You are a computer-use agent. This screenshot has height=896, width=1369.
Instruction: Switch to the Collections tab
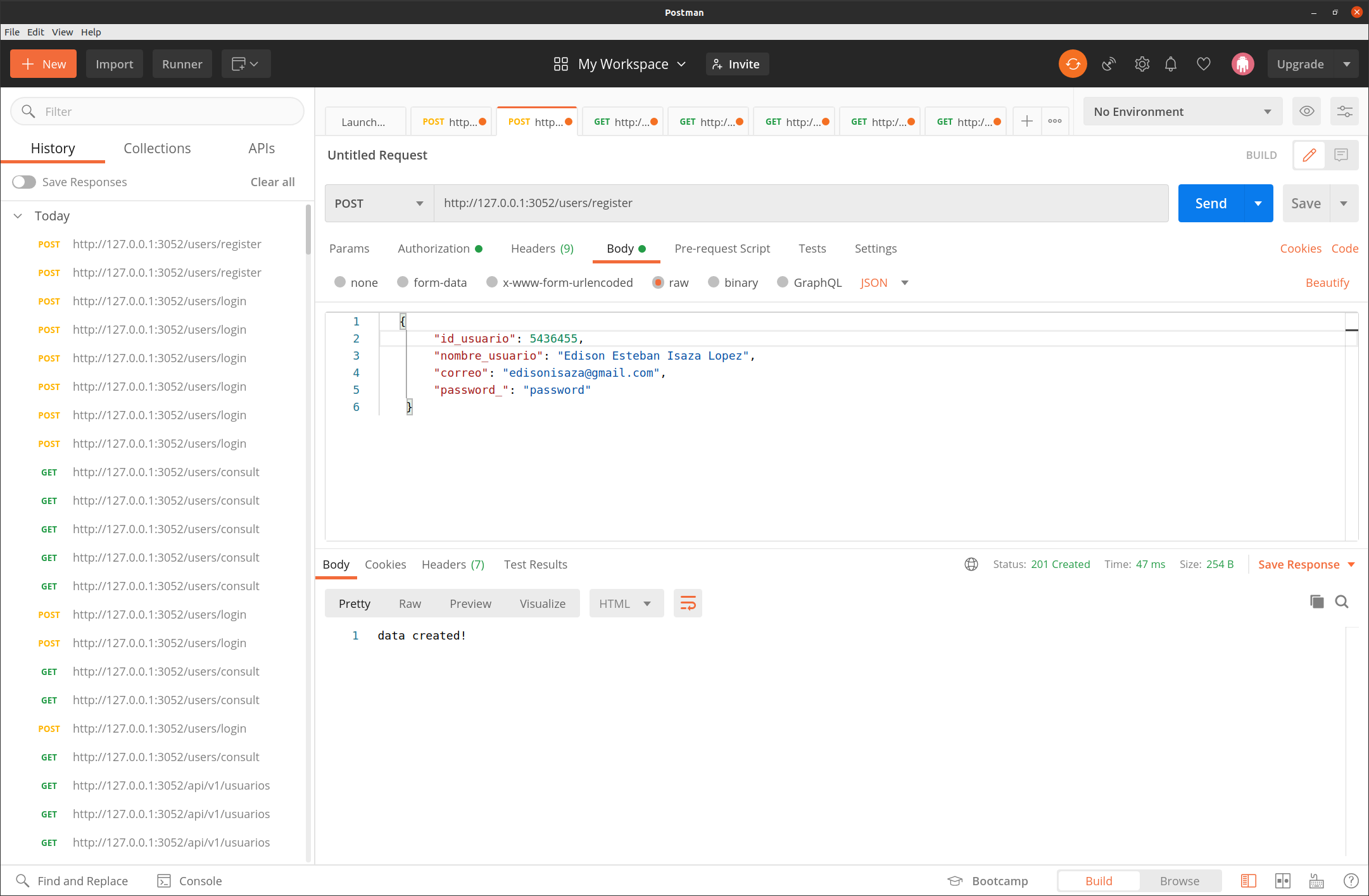[157, 148]
